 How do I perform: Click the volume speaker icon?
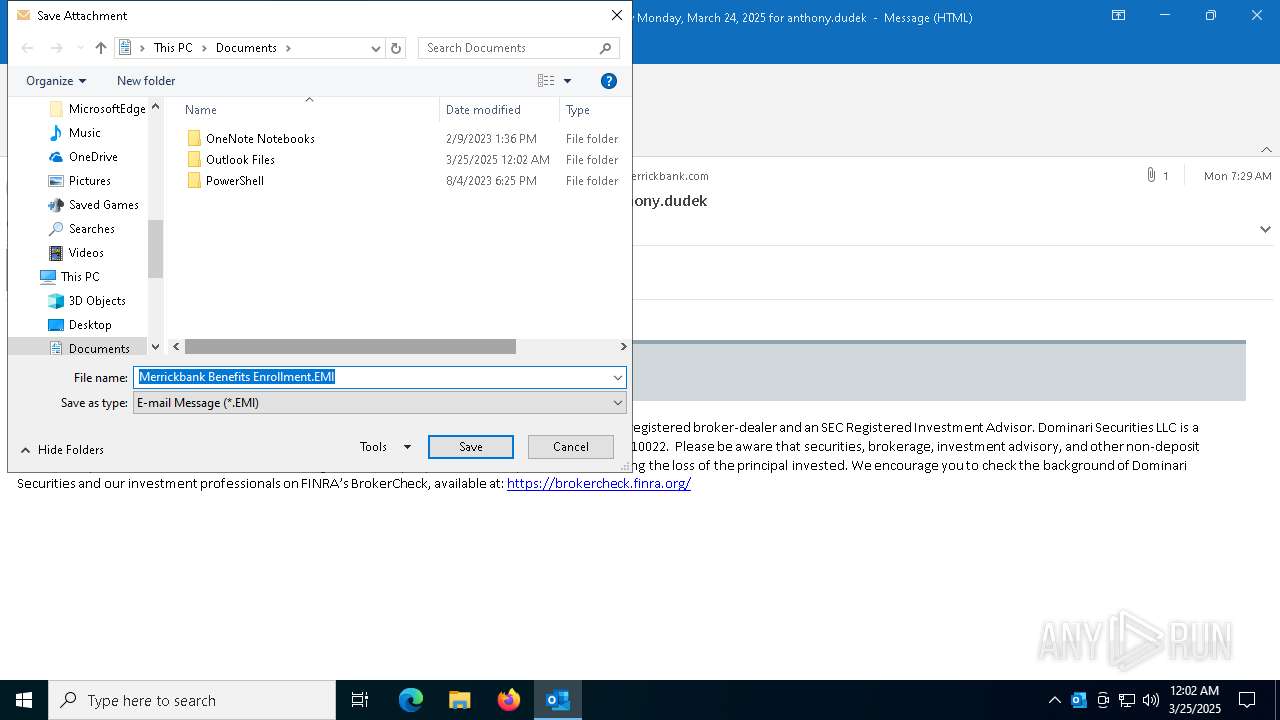(x=1151, y=700)
